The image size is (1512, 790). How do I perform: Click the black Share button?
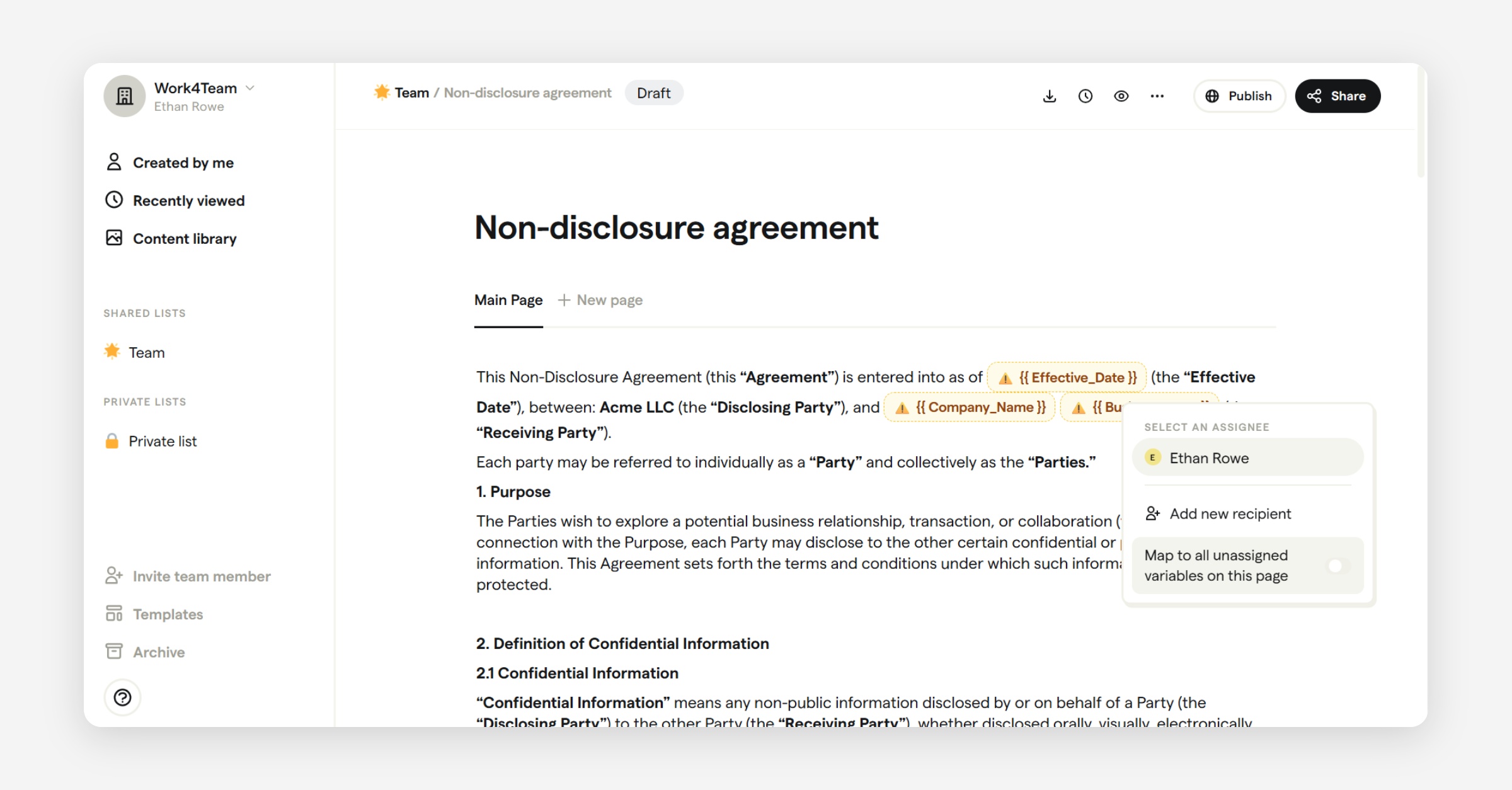[1337, 96]
